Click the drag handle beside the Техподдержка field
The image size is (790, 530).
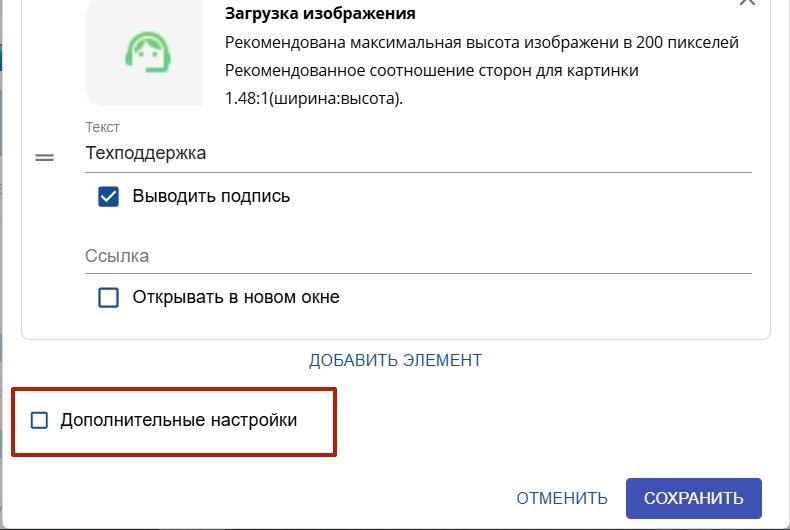point(44,158)
